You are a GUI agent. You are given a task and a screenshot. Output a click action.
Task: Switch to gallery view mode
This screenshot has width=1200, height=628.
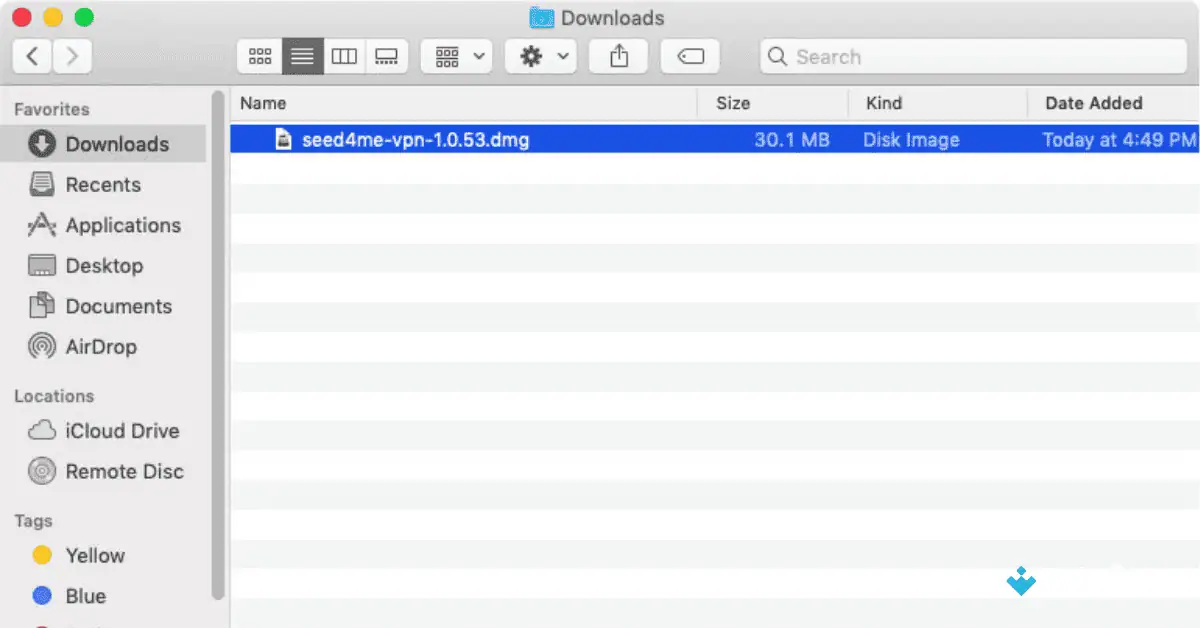pos(386,57)
